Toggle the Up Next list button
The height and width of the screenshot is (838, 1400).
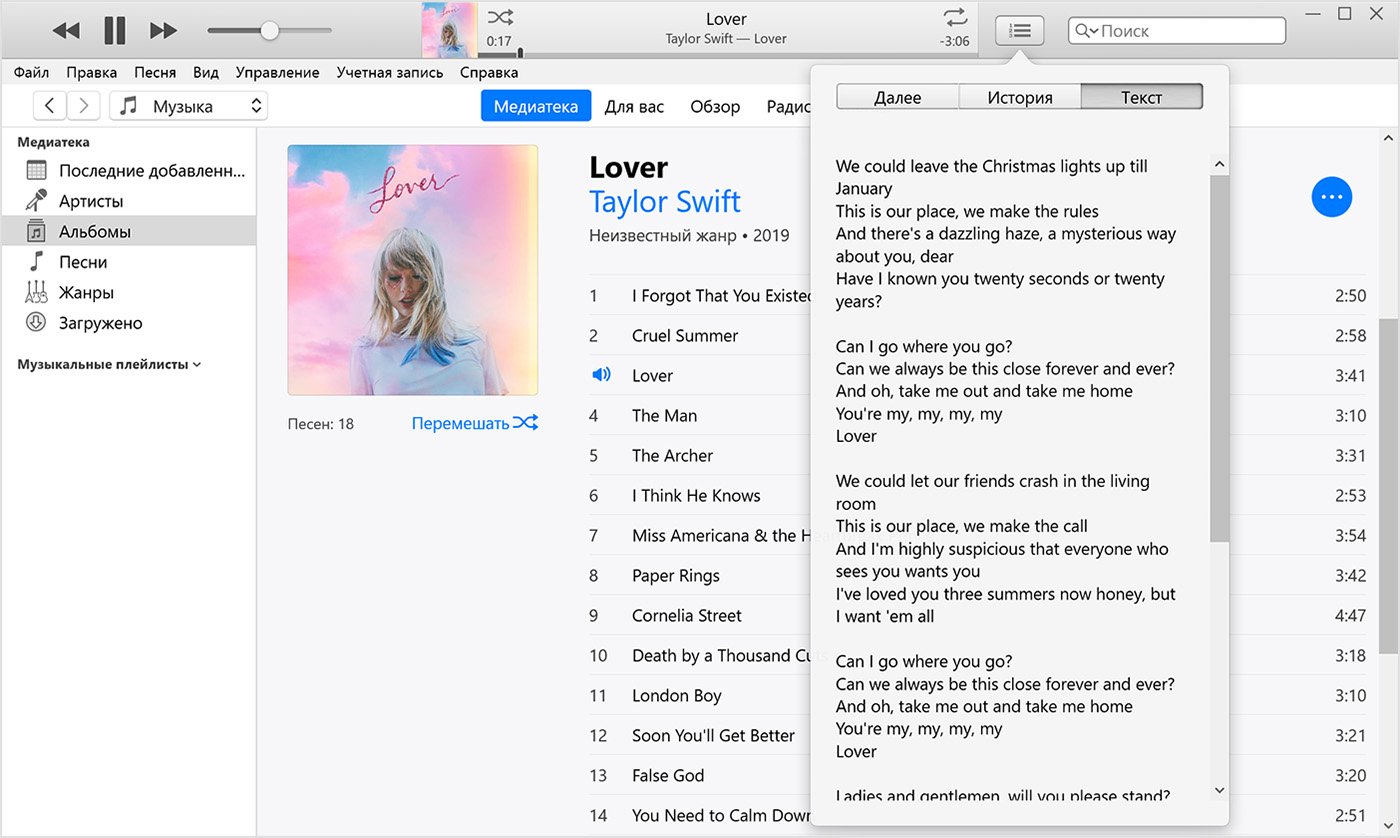pos(1020,31)
